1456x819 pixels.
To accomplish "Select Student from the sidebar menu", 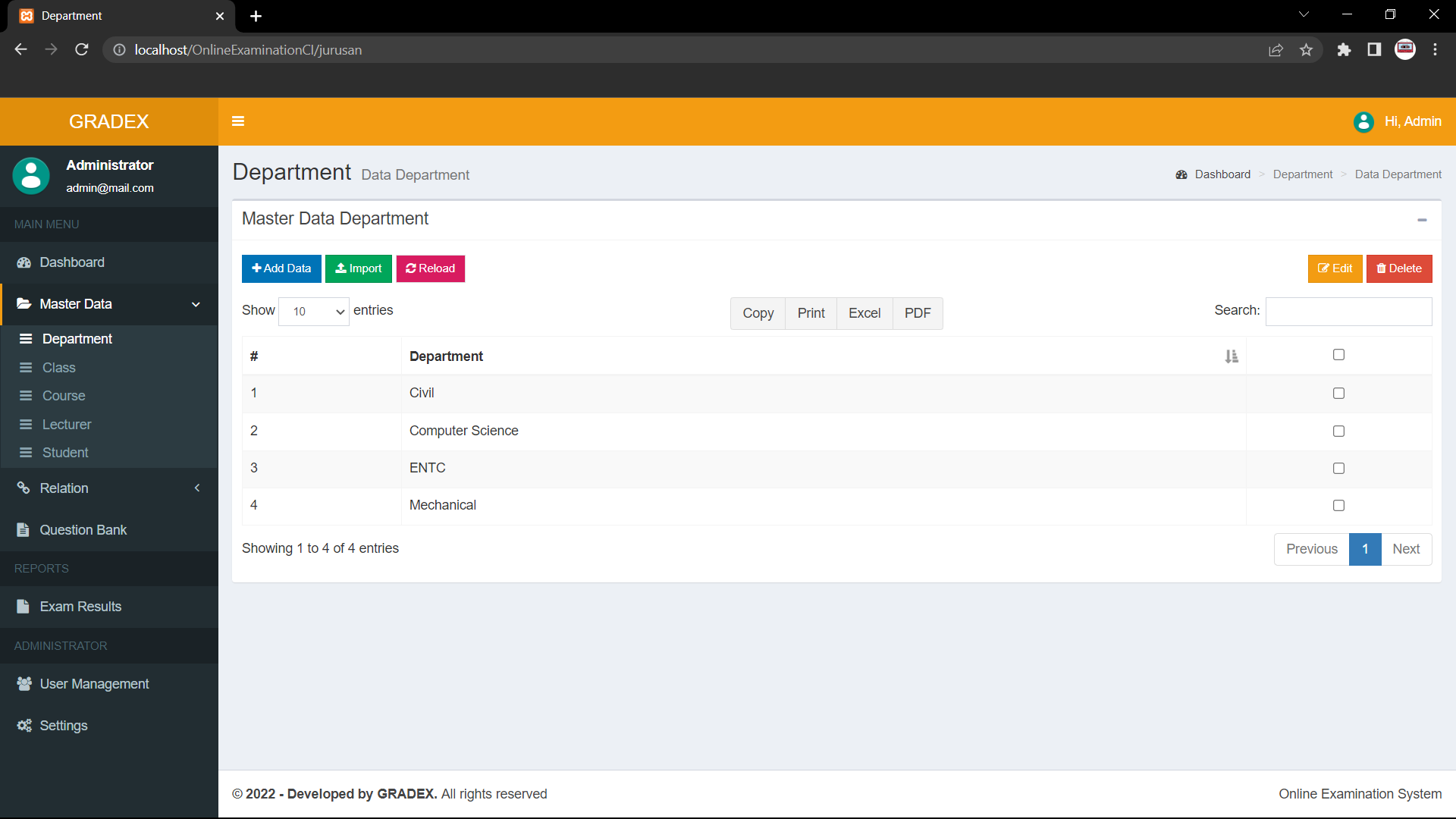I will pyautogui.click(x=65, y=452).
